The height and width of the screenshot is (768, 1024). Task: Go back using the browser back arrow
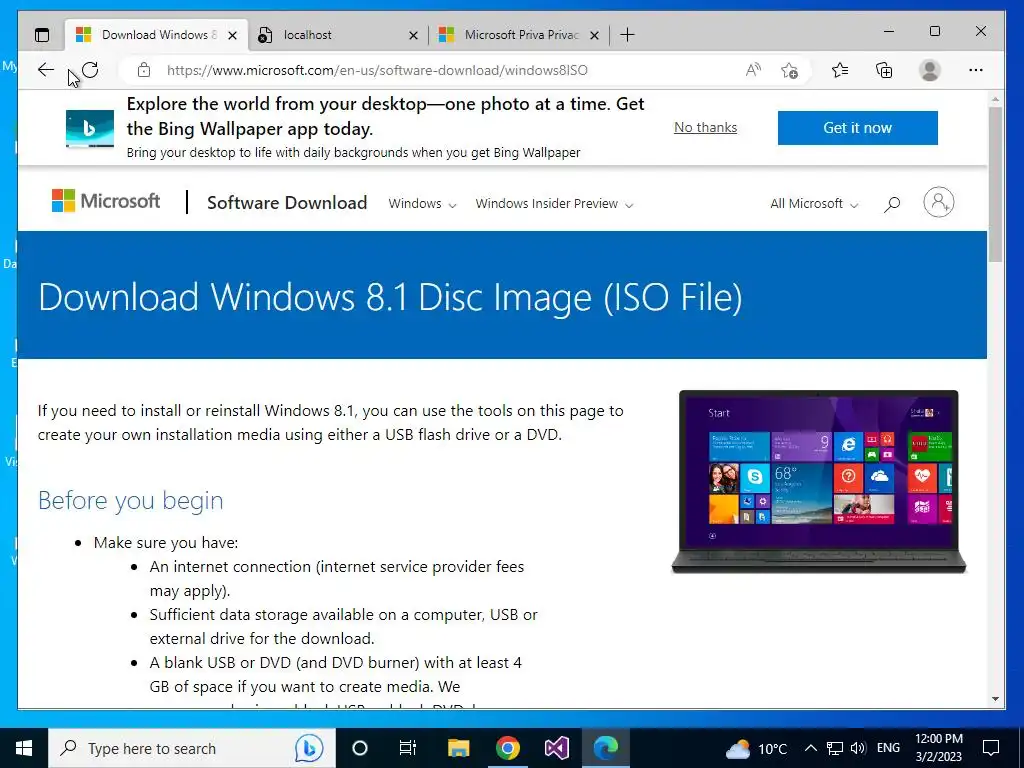(x=46, y=70)
